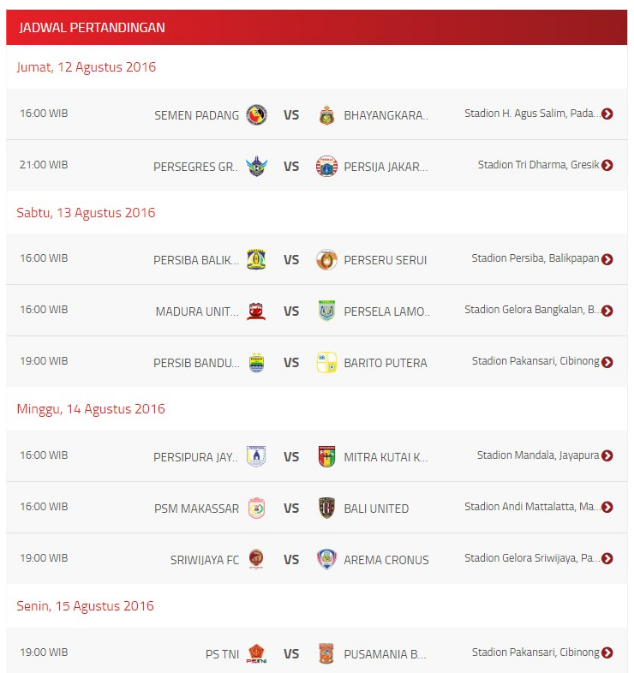Select the Jadwal Pertandingan header bar

pyautogui.click(x=316, y=27)
